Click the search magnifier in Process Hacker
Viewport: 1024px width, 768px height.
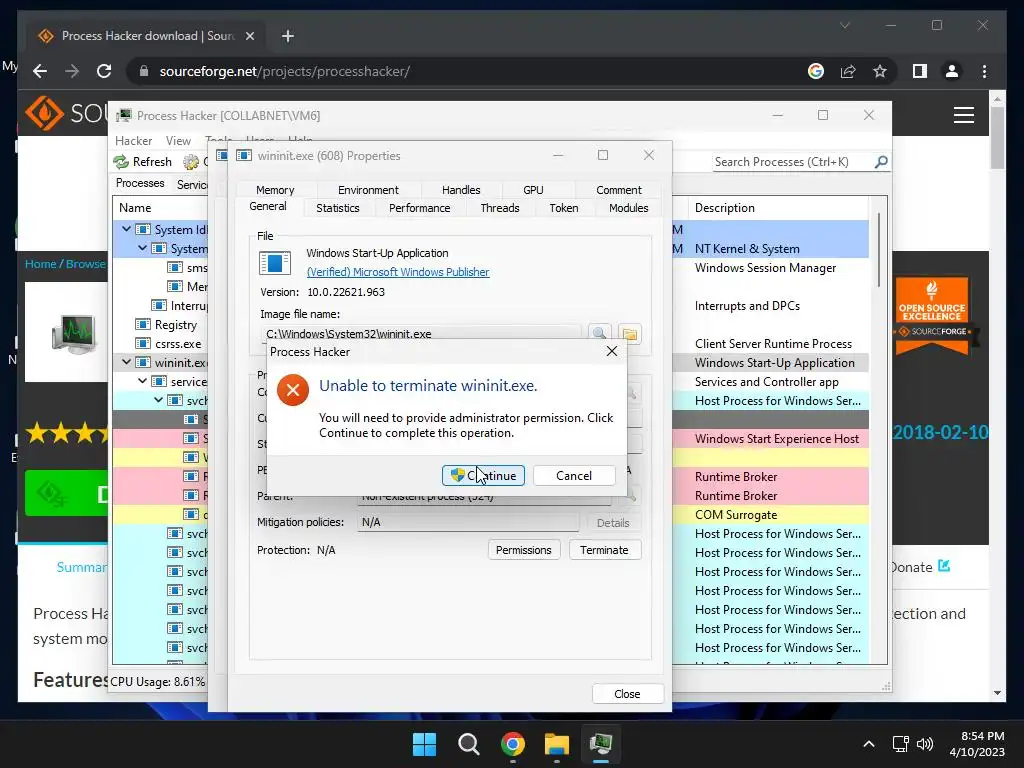[x=882, y=161]
